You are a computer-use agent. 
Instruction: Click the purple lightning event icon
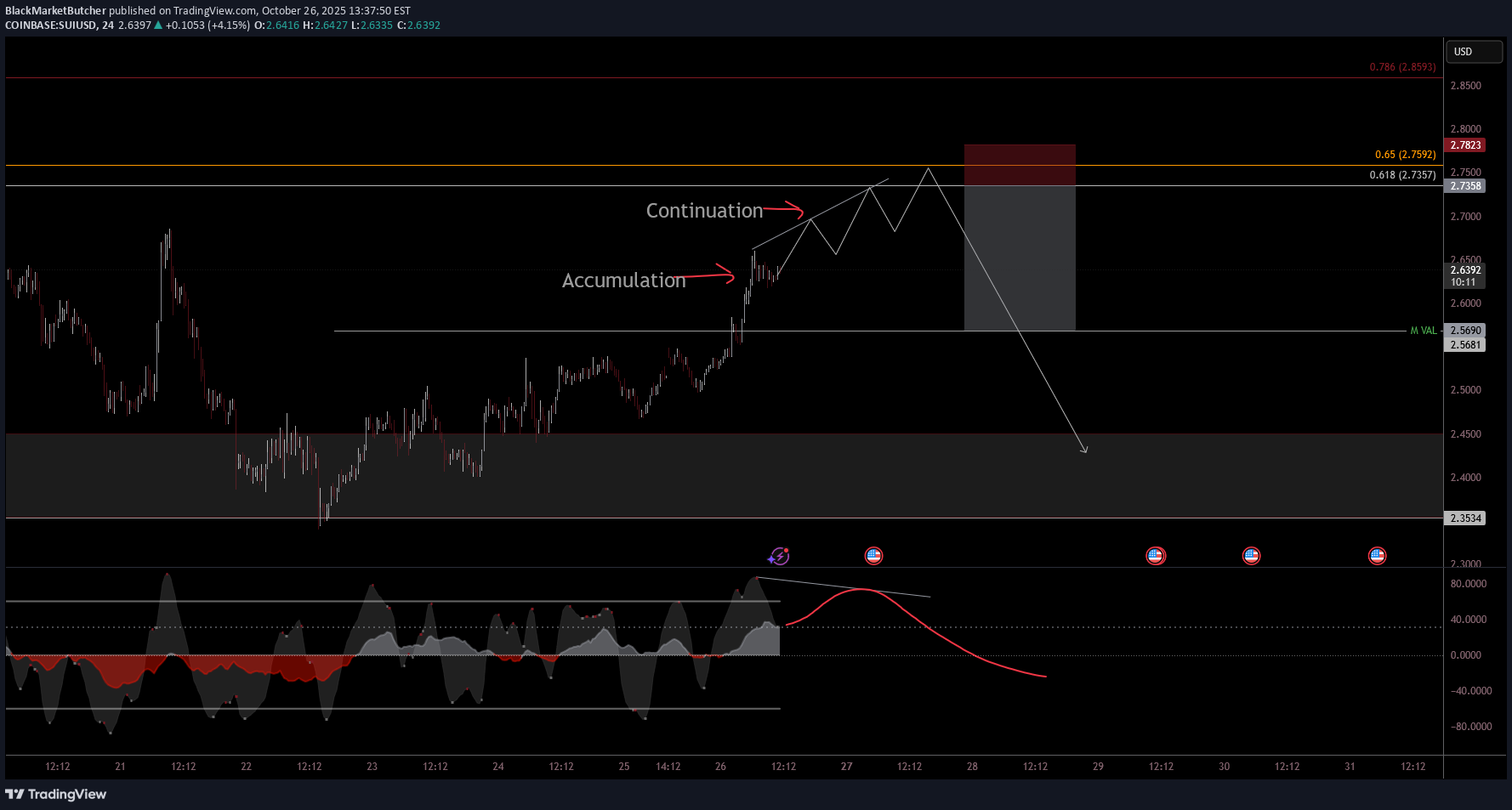click(778, 556)
